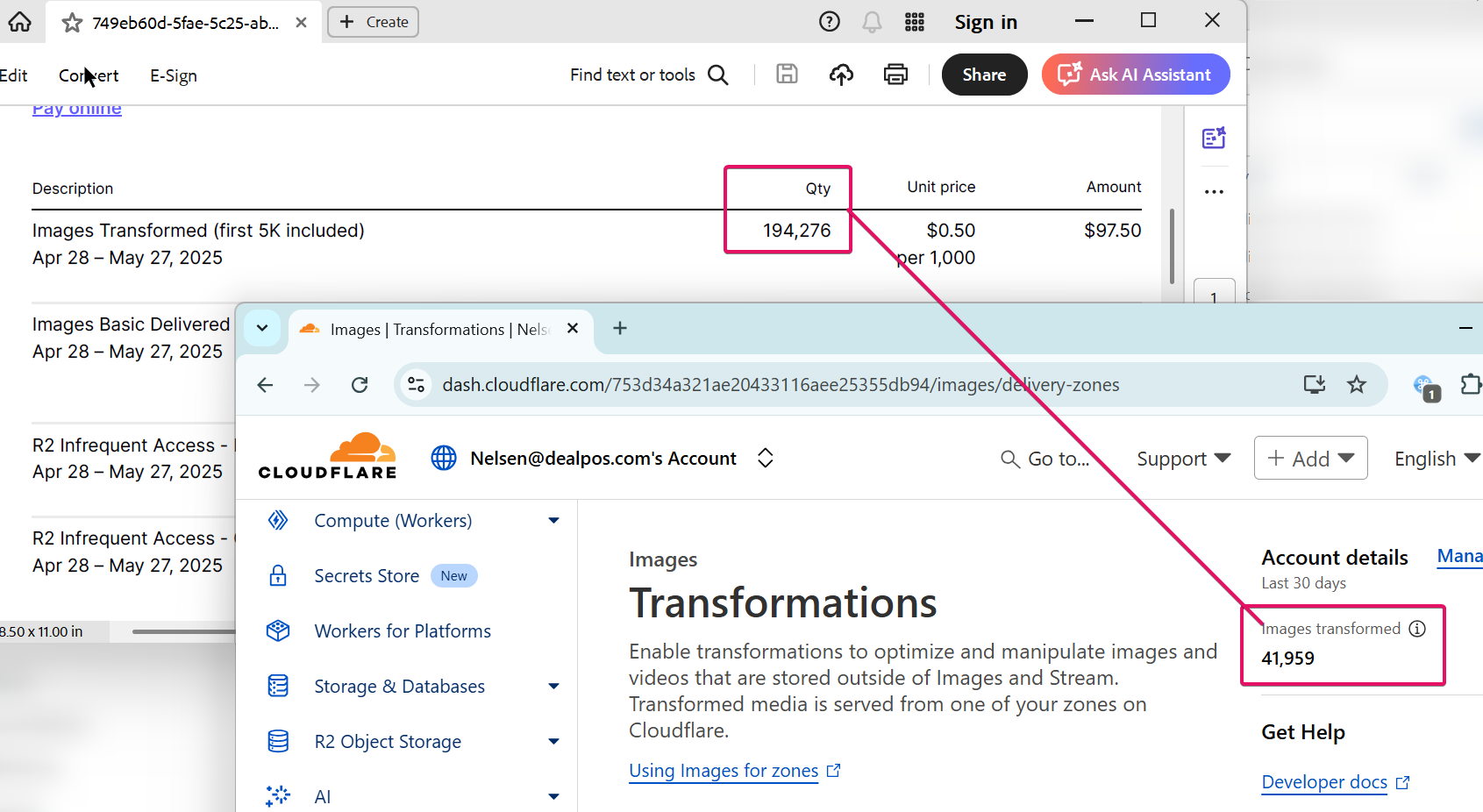
Task: Open the Support dropdown
Action: (x=1184, y=459)
